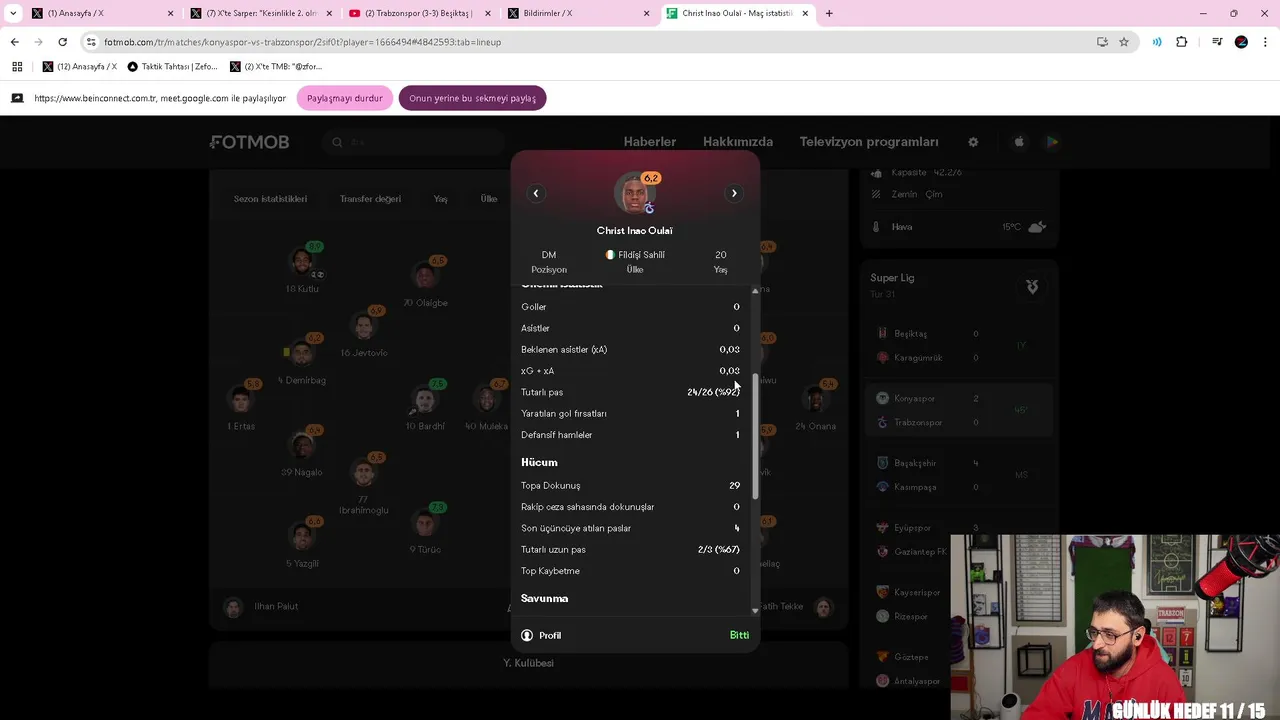Click the Google Play icon

click(x=1052, y=142)
